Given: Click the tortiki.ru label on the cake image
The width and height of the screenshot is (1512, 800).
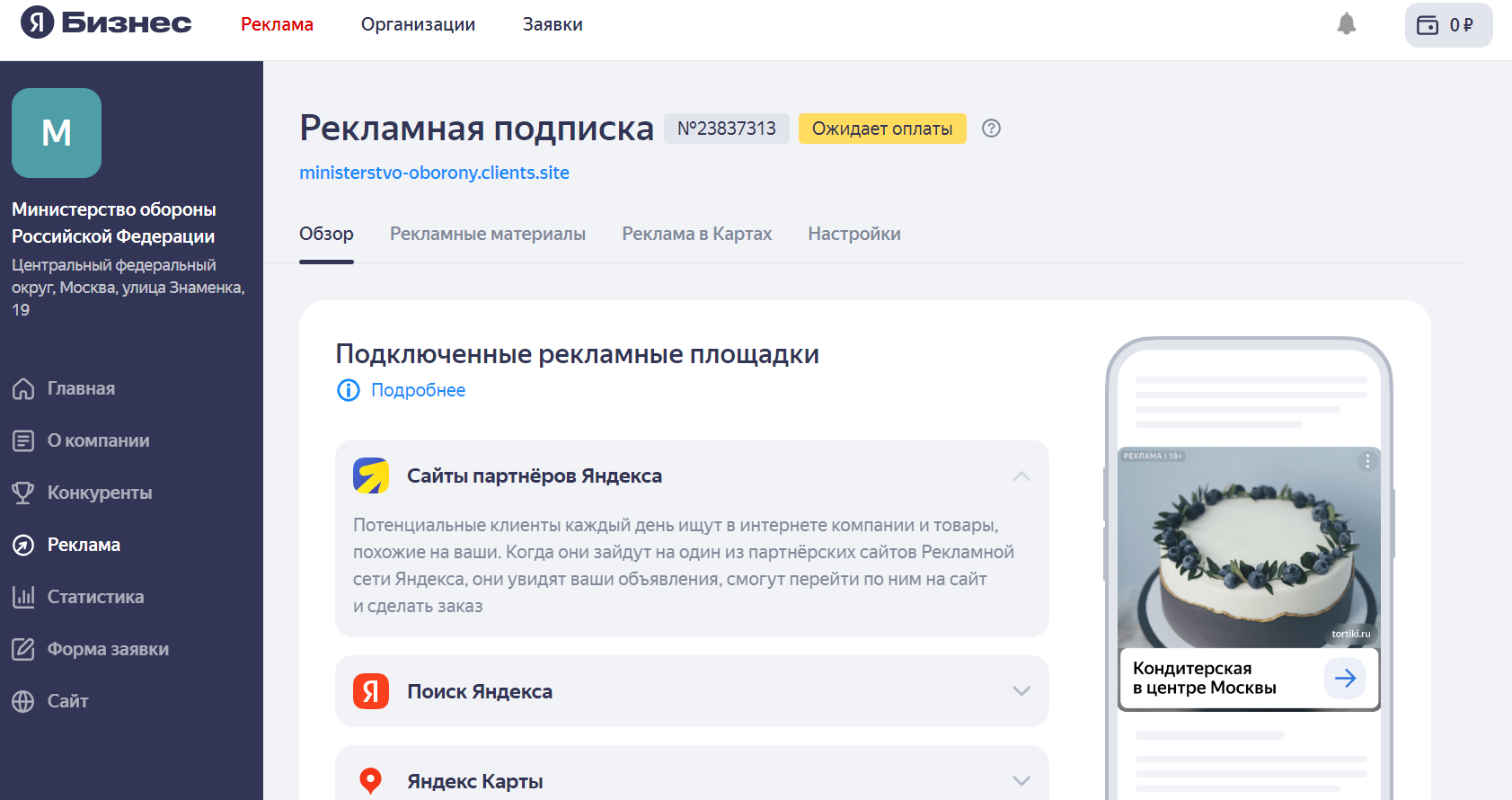Looking at the screenshot, I should pyautogui.click(x=1351, y=634).
